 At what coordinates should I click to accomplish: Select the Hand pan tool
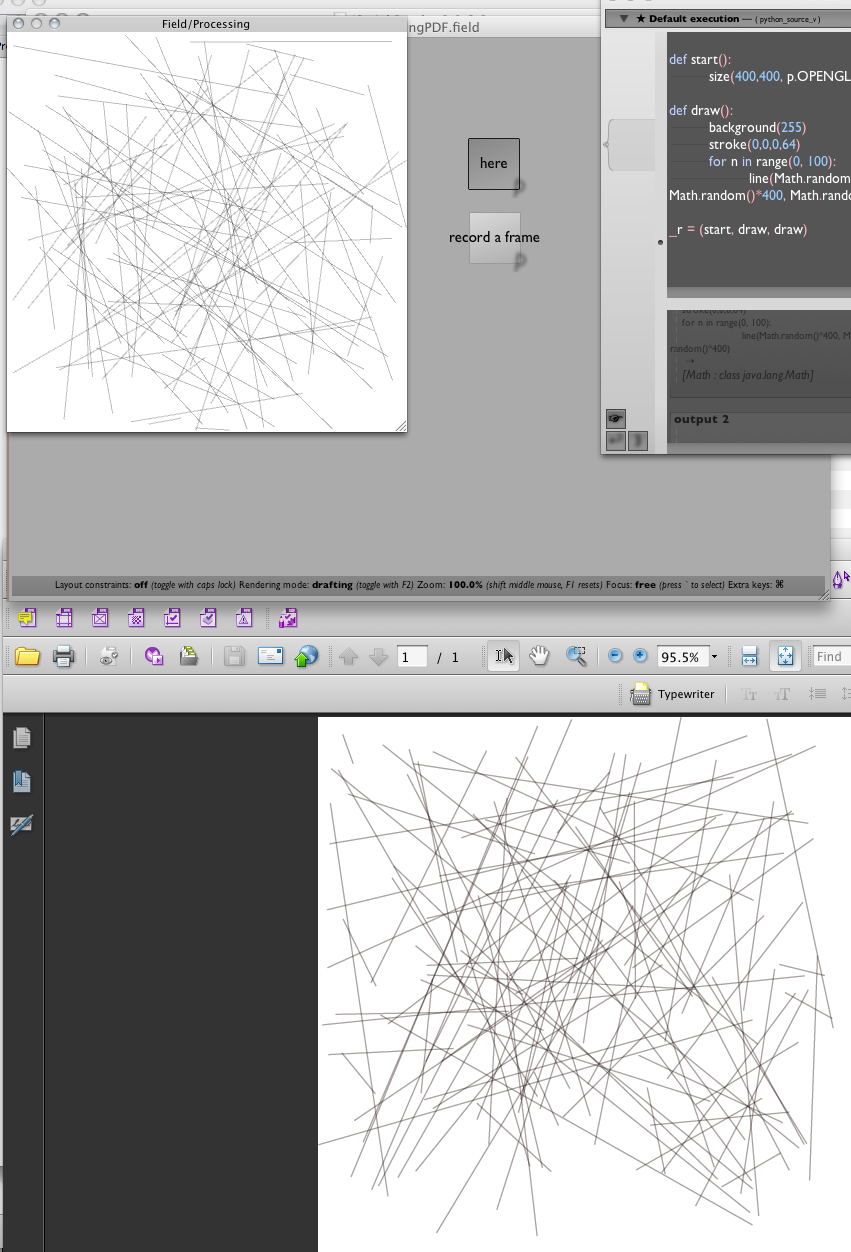[539, 656]
